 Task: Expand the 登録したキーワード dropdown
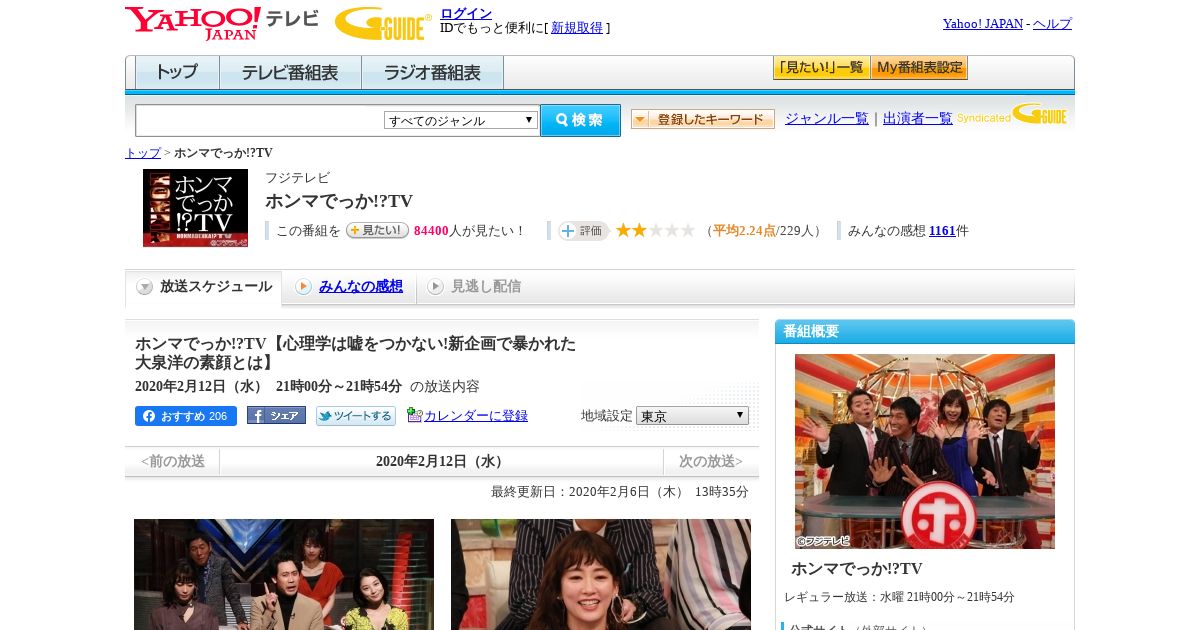pos(703,119)
